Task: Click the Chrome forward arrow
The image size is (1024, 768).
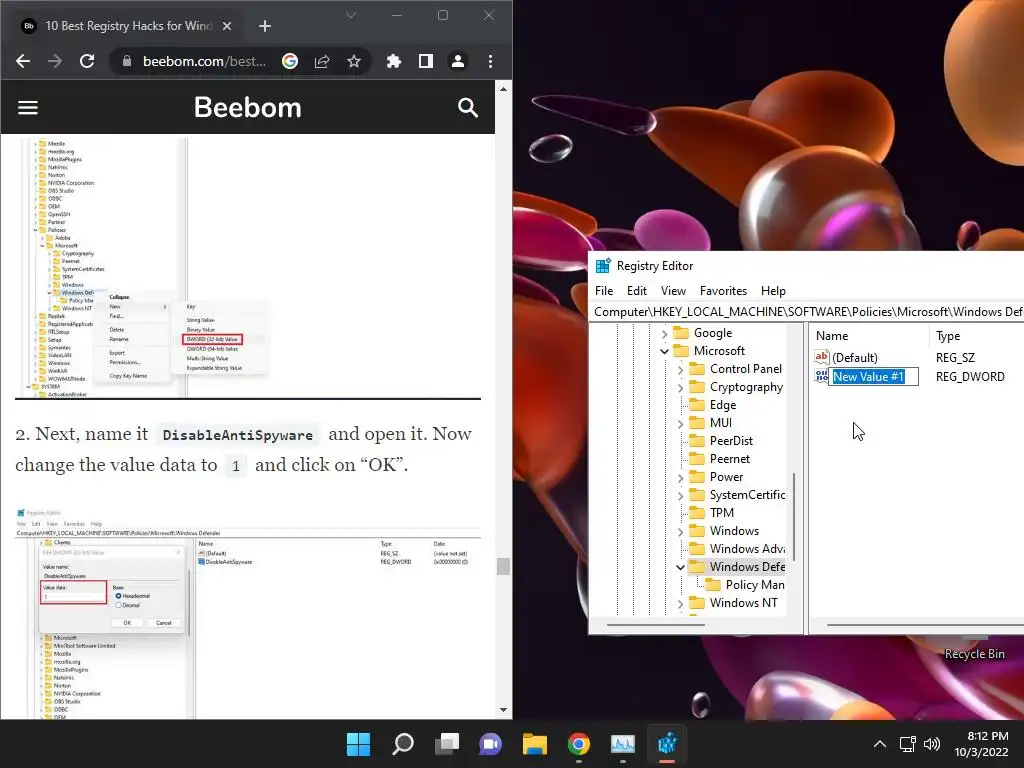Action: point(55,61)
